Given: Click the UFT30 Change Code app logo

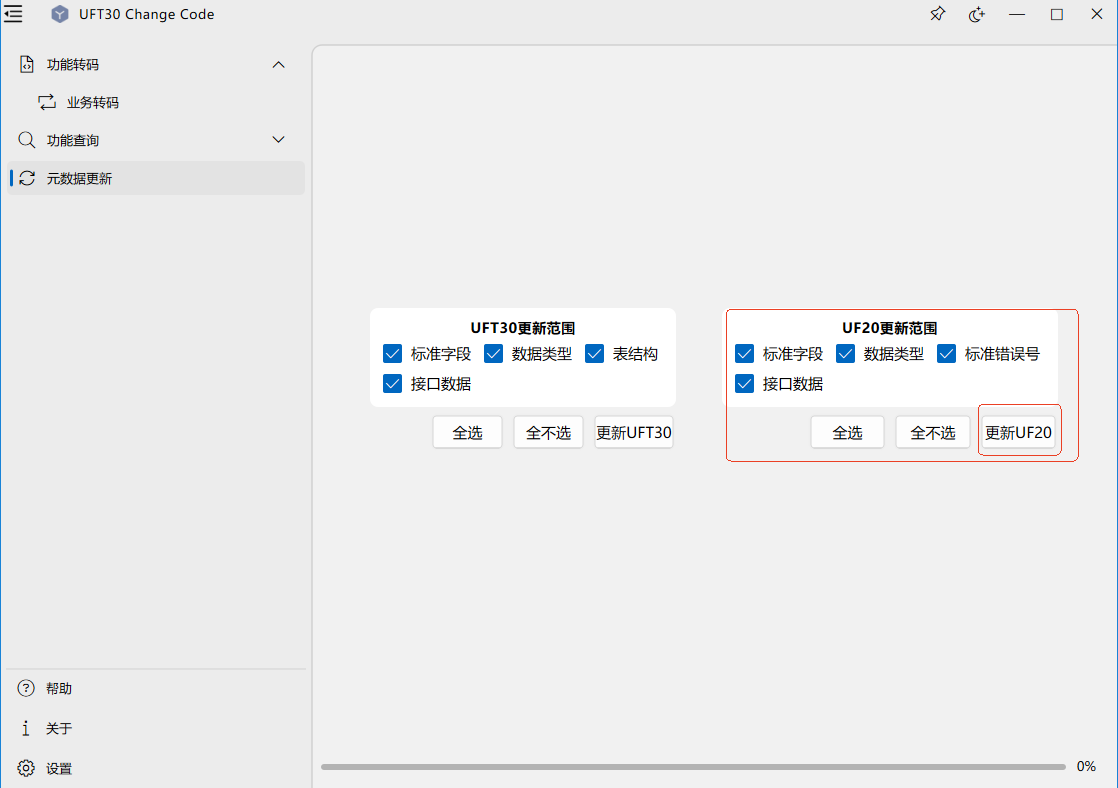Looking at the screenshot, I should [x=60, y=14].
